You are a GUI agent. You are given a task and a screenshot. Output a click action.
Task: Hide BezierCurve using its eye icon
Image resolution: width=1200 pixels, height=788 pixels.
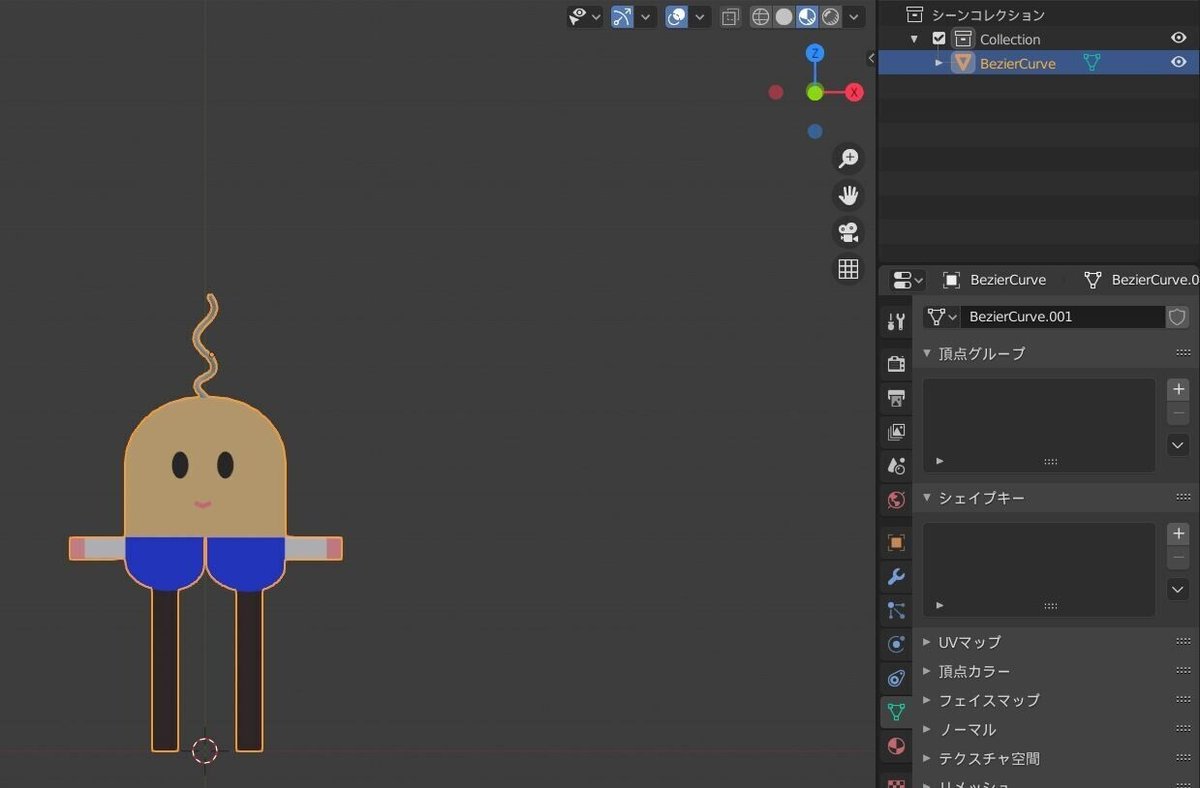pos(1178,62)
